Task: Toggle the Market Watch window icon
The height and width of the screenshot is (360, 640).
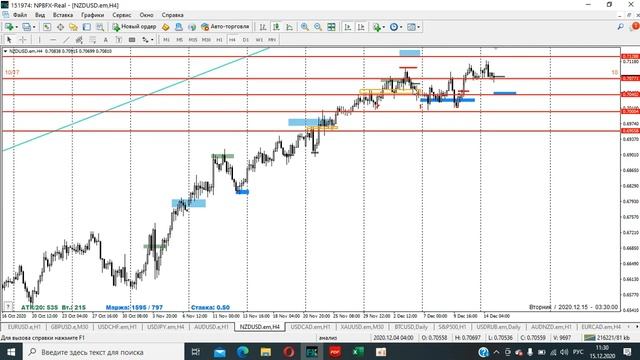Action: (47, 27)
